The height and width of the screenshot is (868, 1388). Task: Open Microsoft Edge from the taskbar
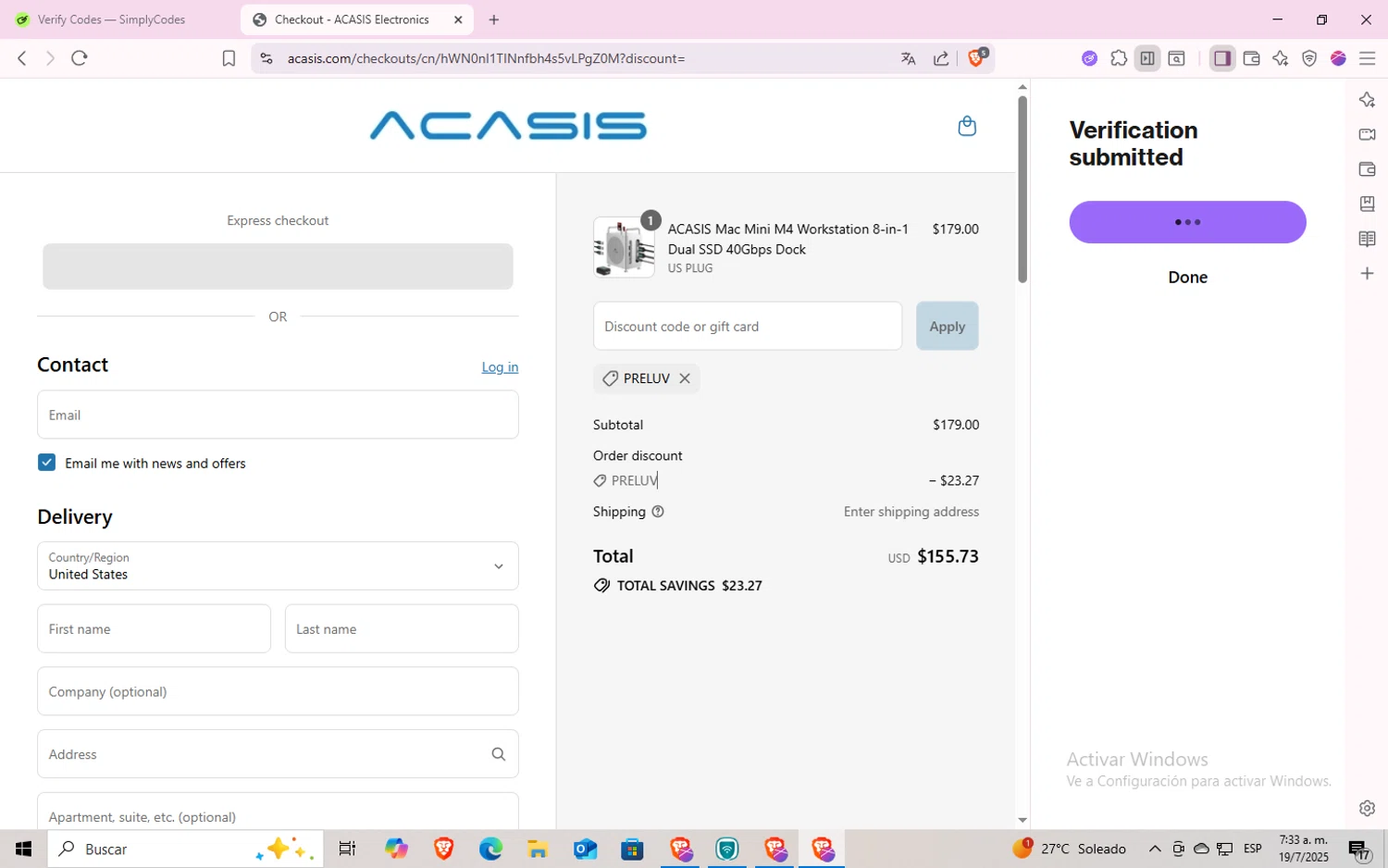click(x=490, y=849)
